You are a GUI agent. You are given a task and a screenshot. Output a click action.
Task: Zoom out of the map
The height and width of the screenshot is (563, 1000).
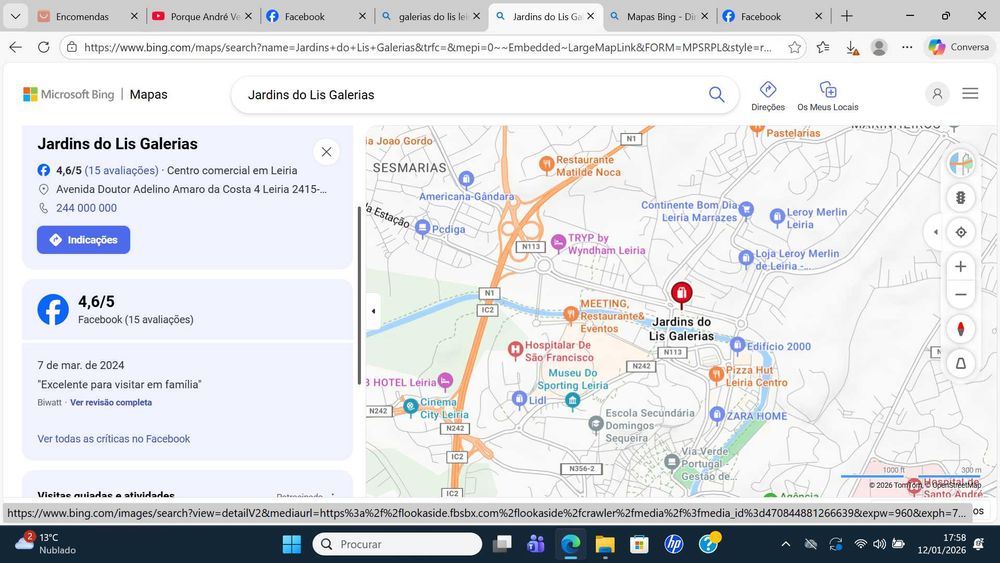pos(960,295)
